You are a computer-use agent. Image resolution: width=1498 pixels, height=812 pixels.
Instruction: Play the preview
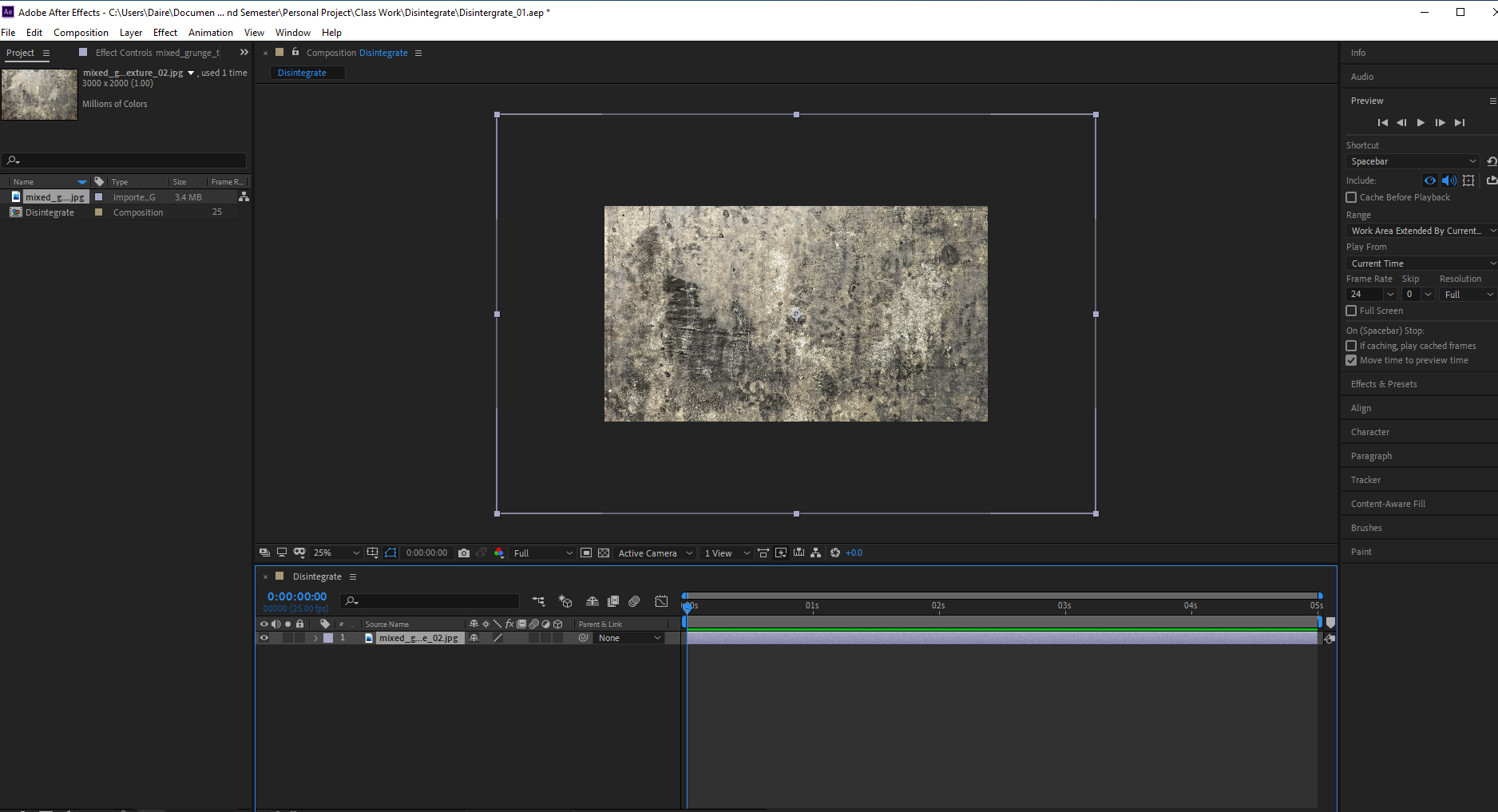[x=1421, y=122]
